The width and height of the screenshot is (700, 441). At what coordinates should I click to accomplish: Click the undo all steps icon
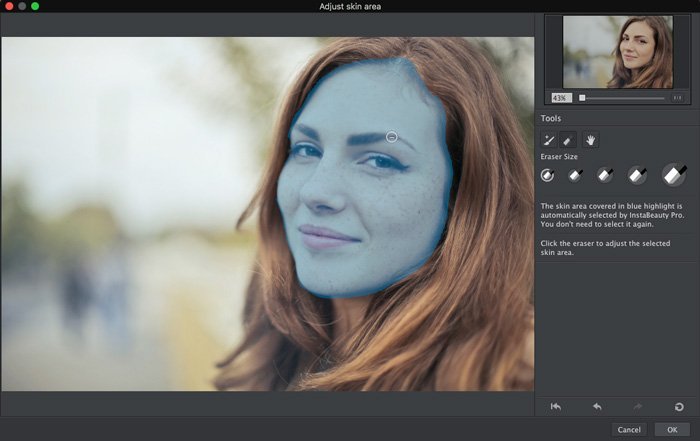556,406
